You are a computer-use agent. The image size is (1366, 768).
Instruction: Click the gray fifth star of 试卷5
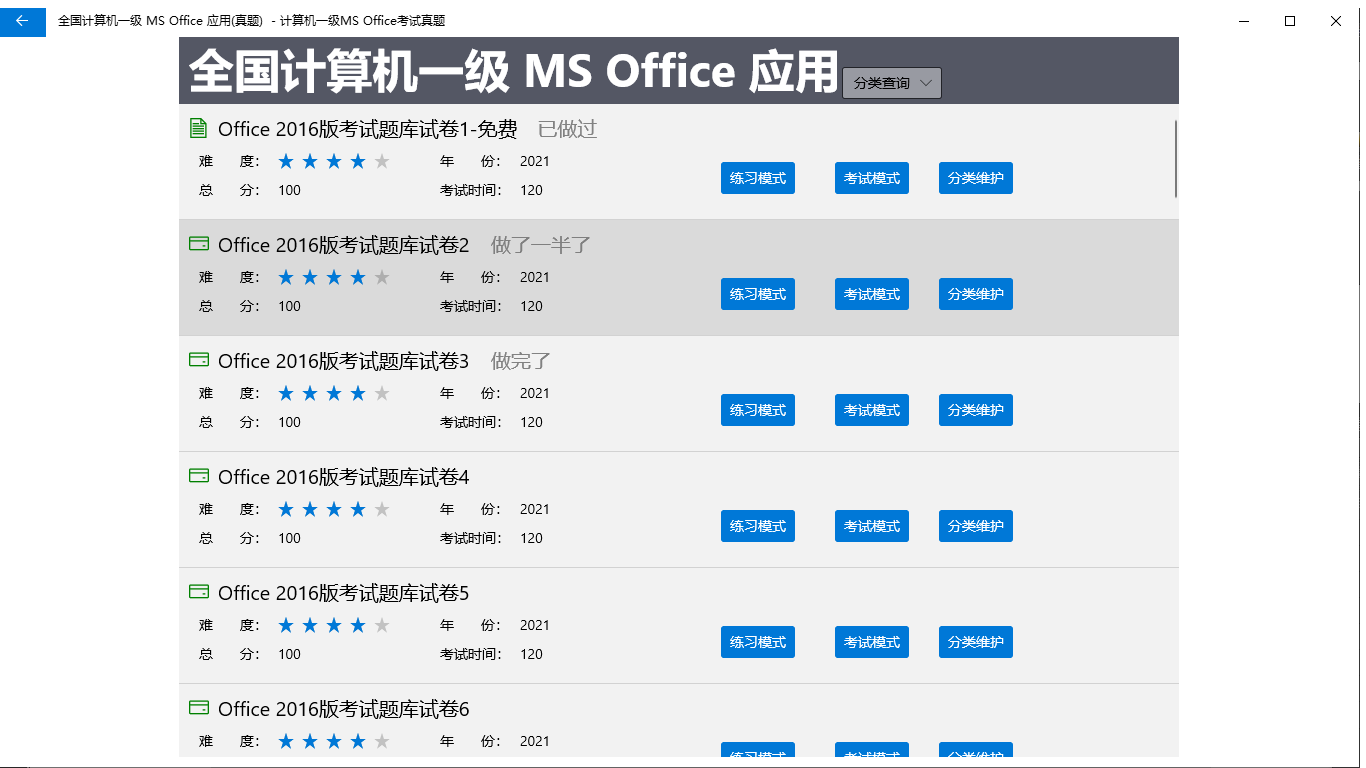click(x=382, y=625)
